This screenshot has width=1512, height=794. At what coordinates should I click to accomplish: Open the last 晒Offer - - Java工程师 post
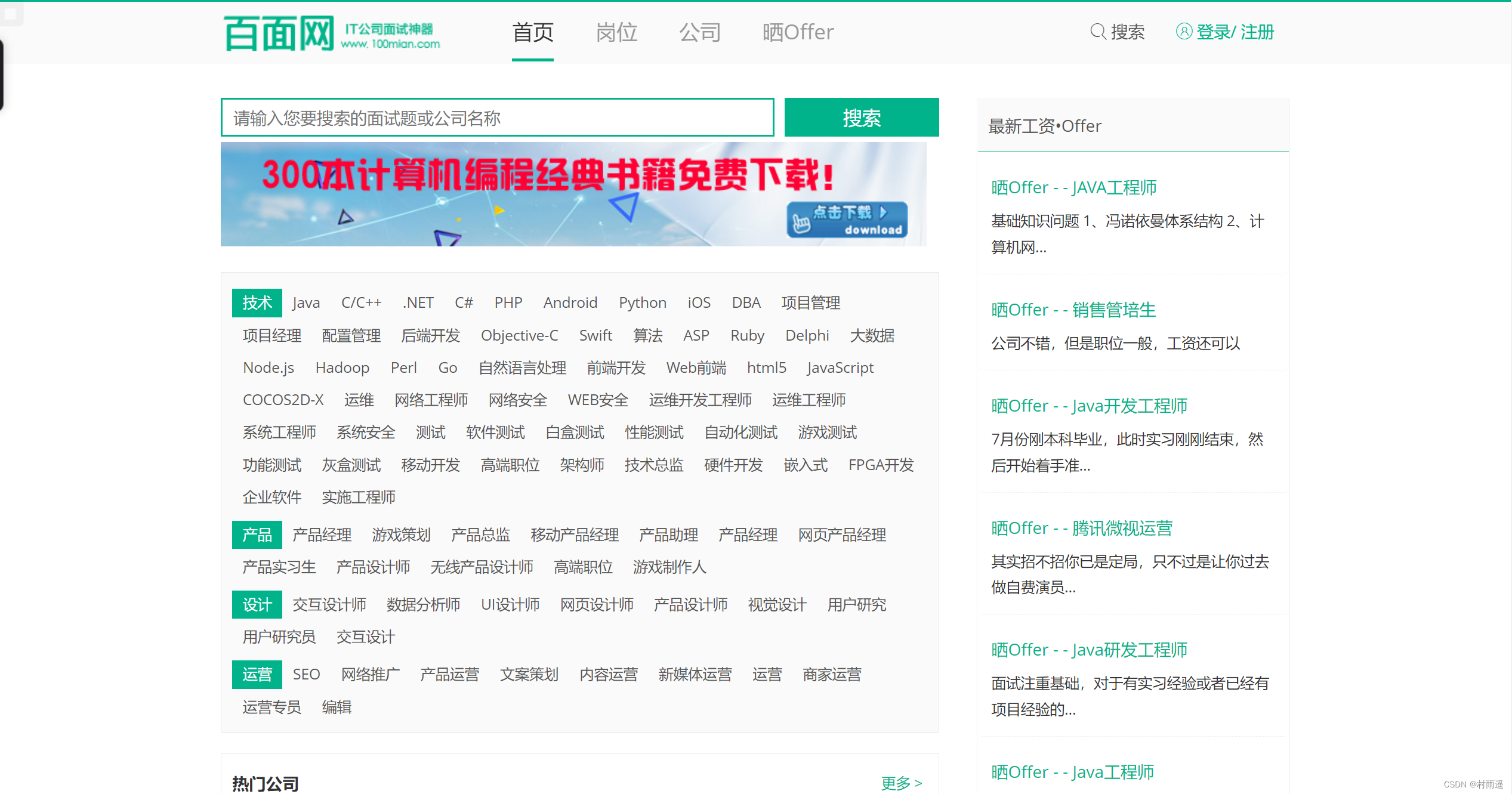[x=1073, y=773]
